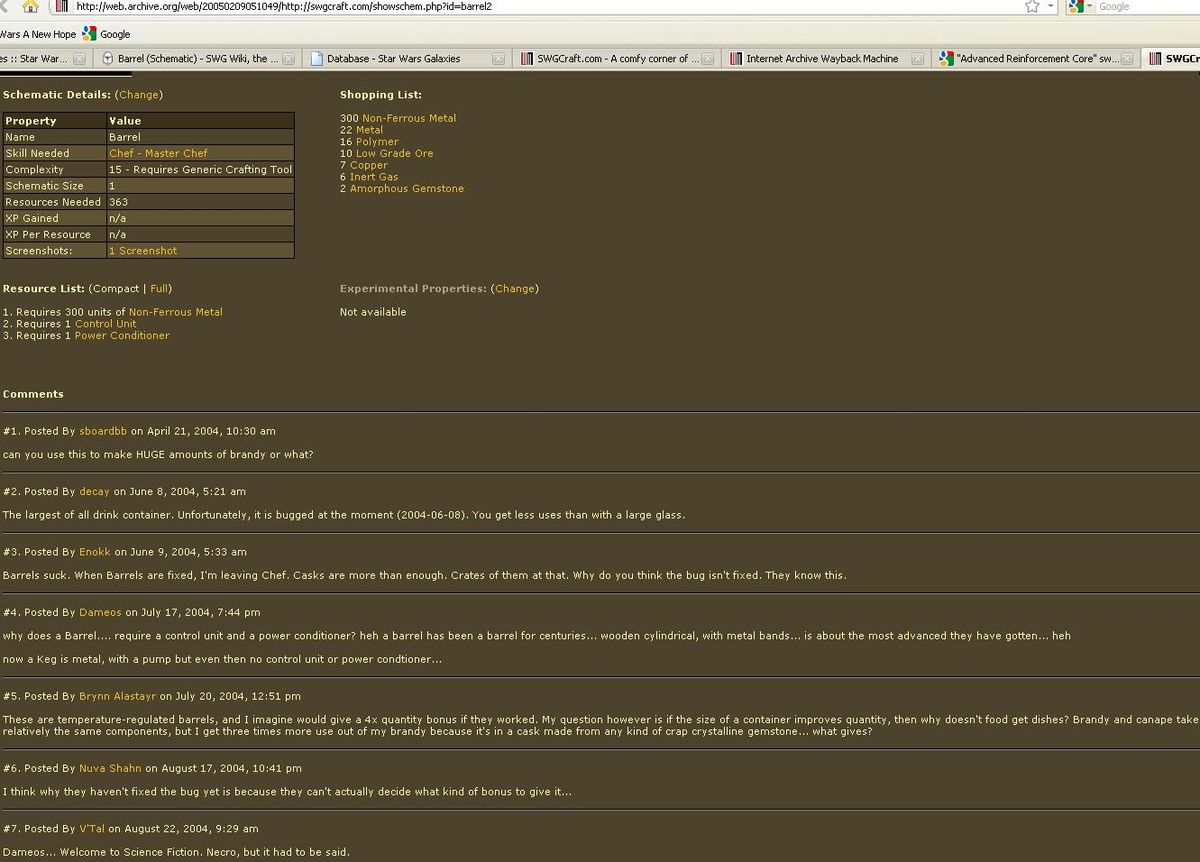The image size is (1200, 862).
Task: Open Power Conditioner component link
Action: point(122,336)
